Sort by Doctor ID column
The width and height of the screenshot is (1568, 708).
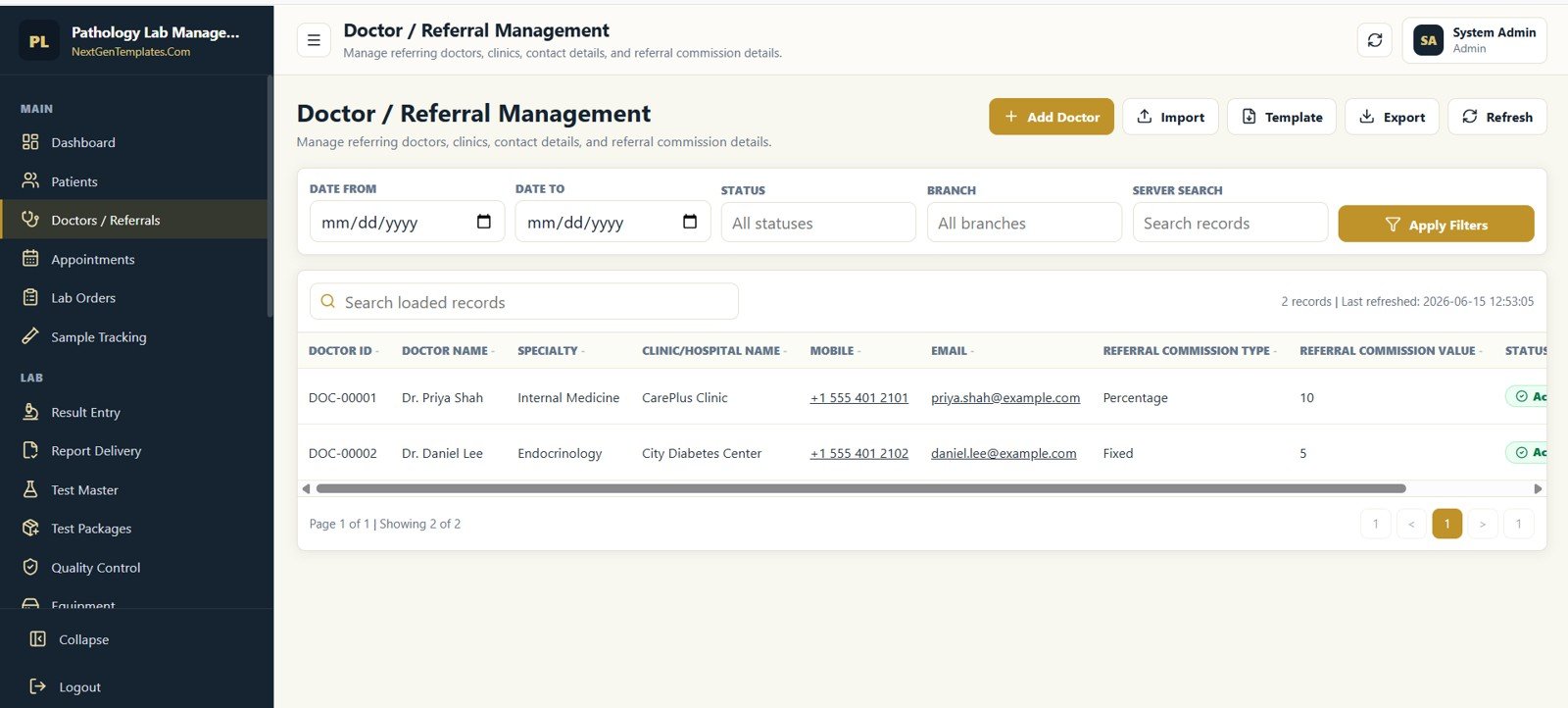(343, 350)
